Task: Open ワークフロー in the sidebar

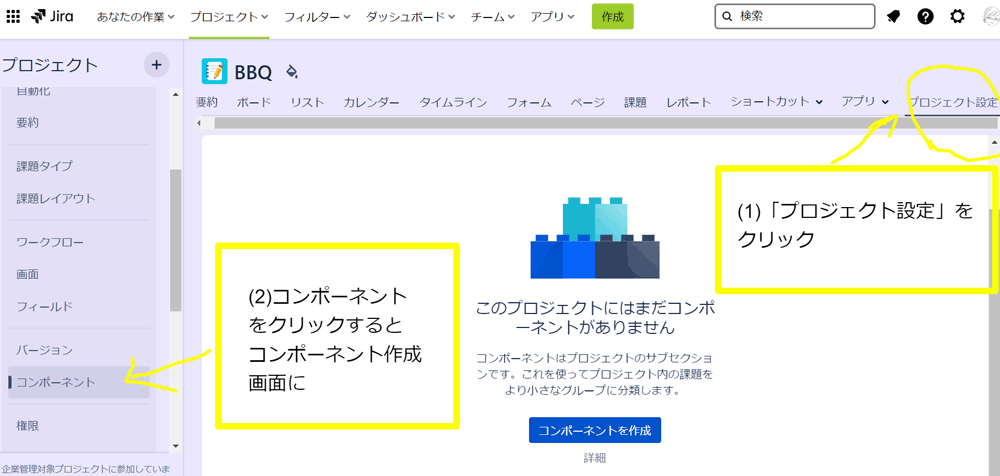Action: coord(50,242)
